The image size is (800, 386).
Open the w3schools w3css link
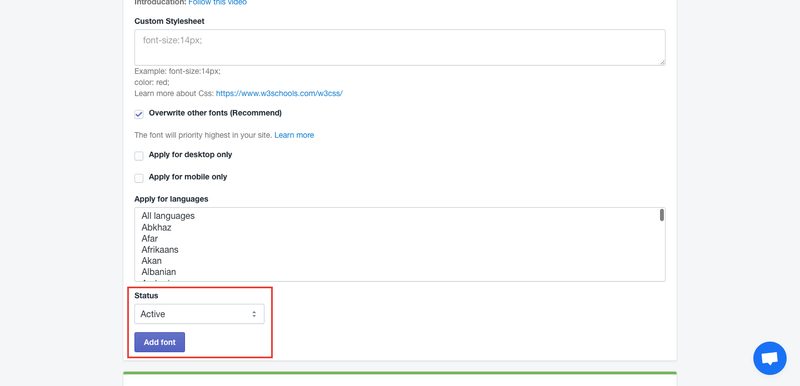point(279,93)
